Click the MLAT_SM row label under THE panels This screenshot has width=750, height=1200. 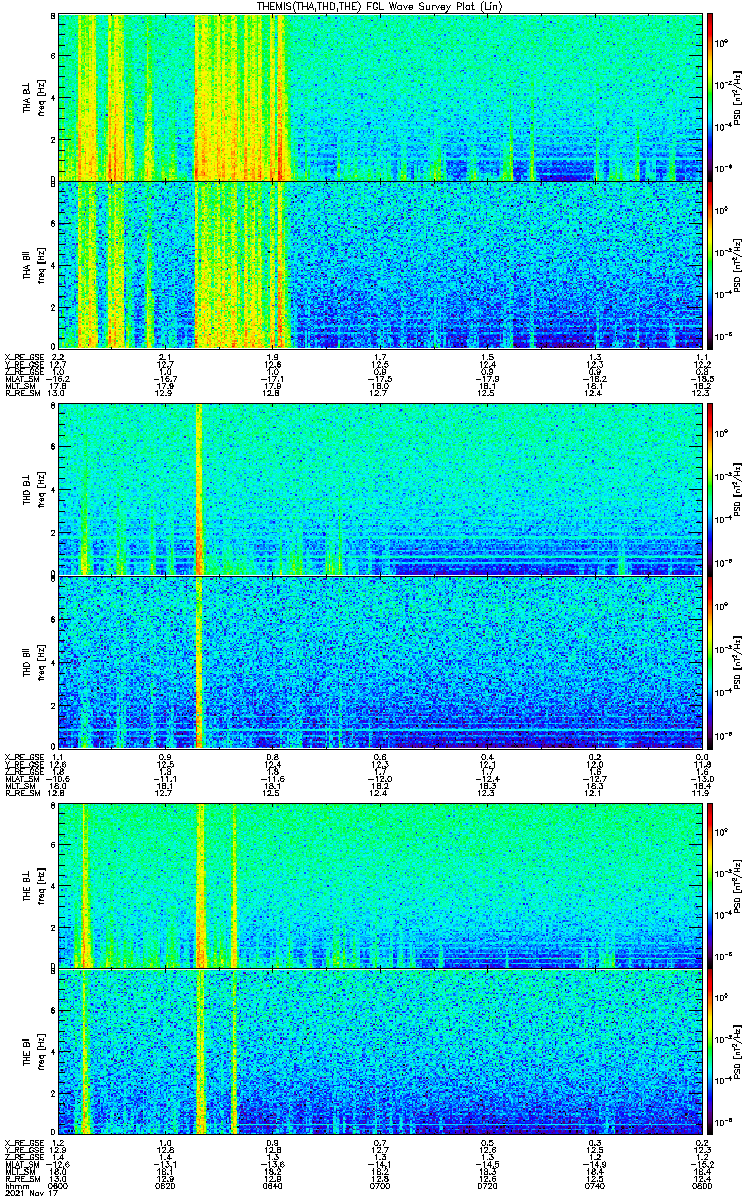(x=21, y=1165)
